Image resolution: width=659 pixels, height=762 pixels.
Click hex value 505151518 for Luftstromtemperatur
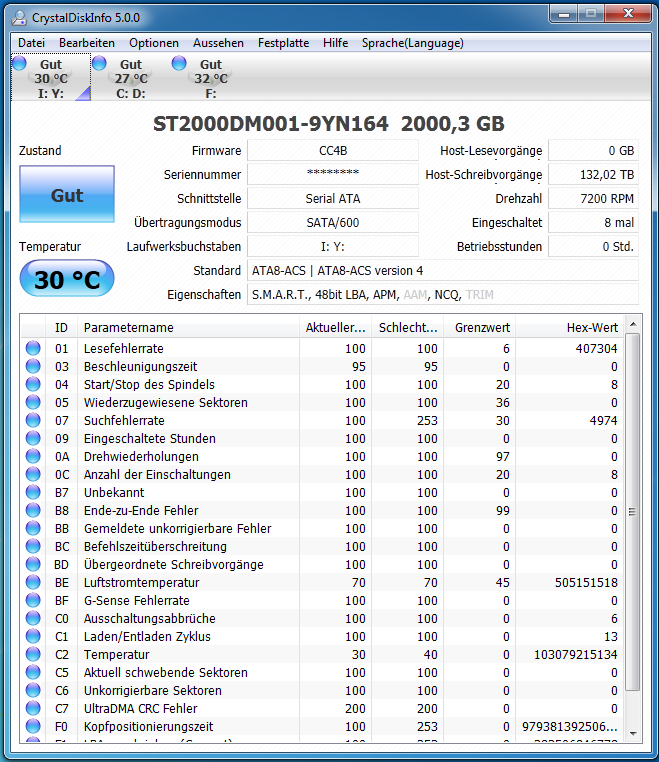coord(586,582)
